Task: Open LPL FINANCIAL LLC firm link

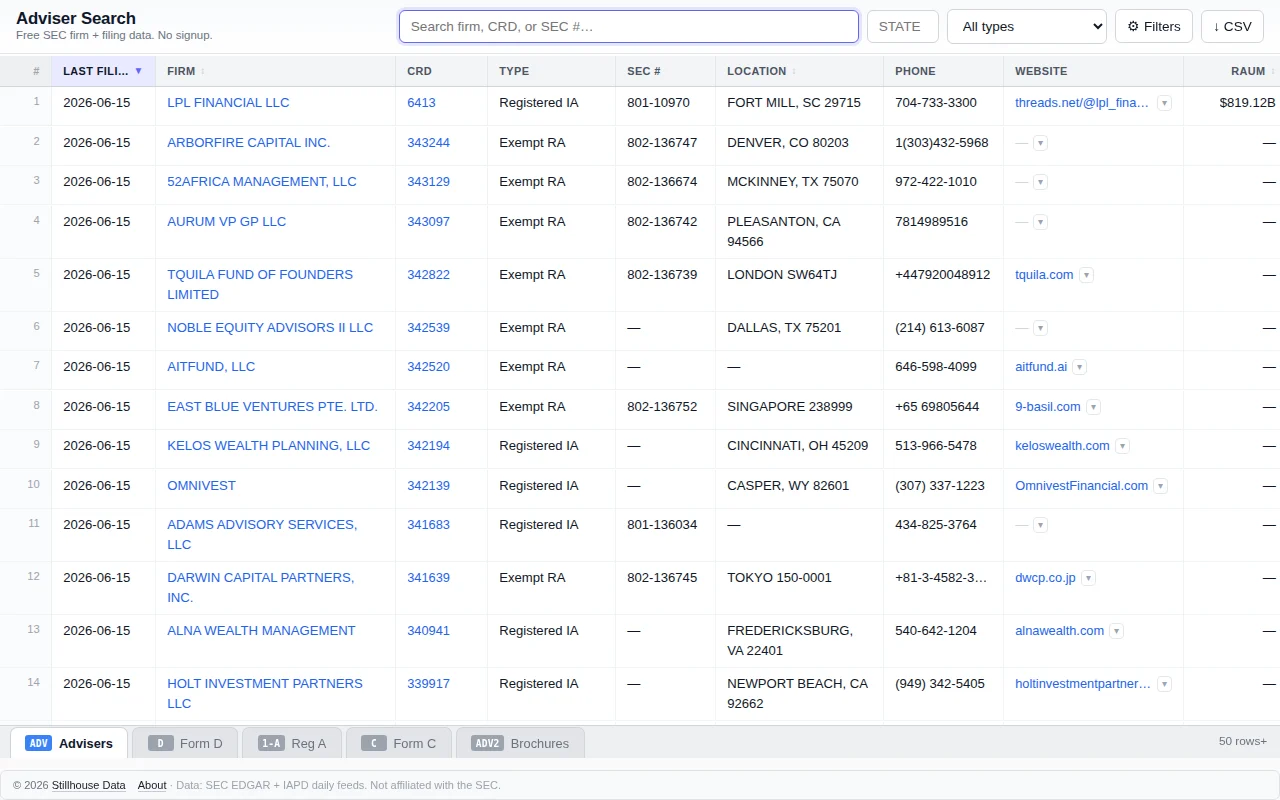Action: pyautogui.click(x=228, y=103)
